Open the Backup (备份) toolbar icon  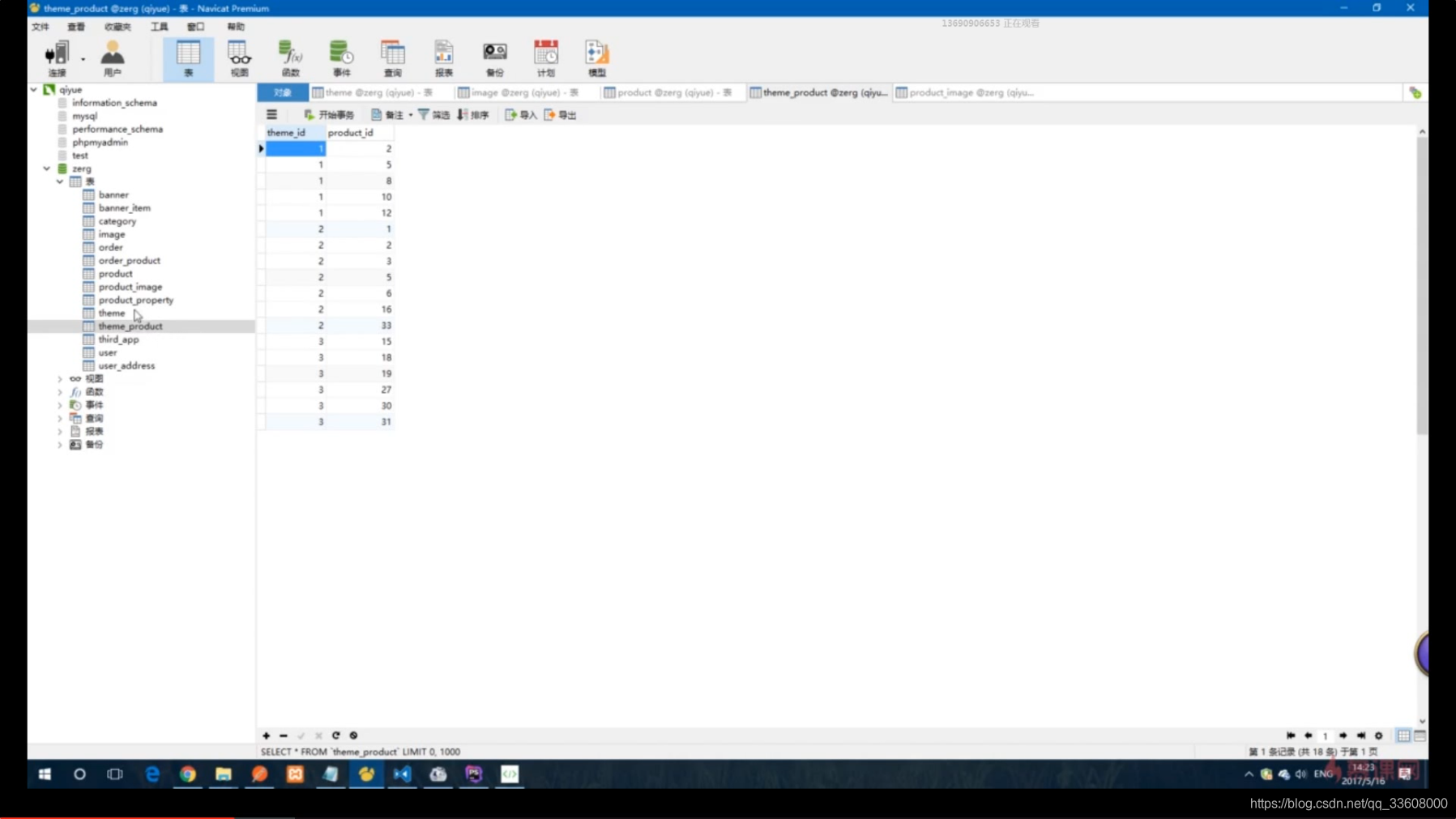[x=494, y=58]
